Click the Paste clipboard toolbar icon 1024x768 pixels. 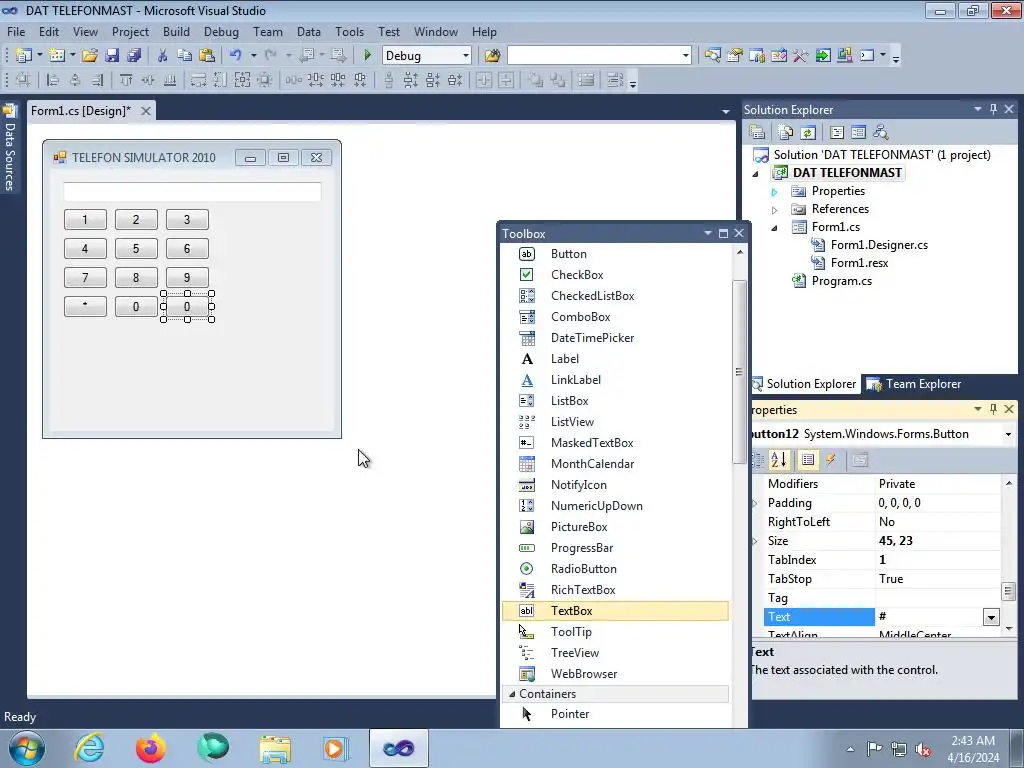207,56
